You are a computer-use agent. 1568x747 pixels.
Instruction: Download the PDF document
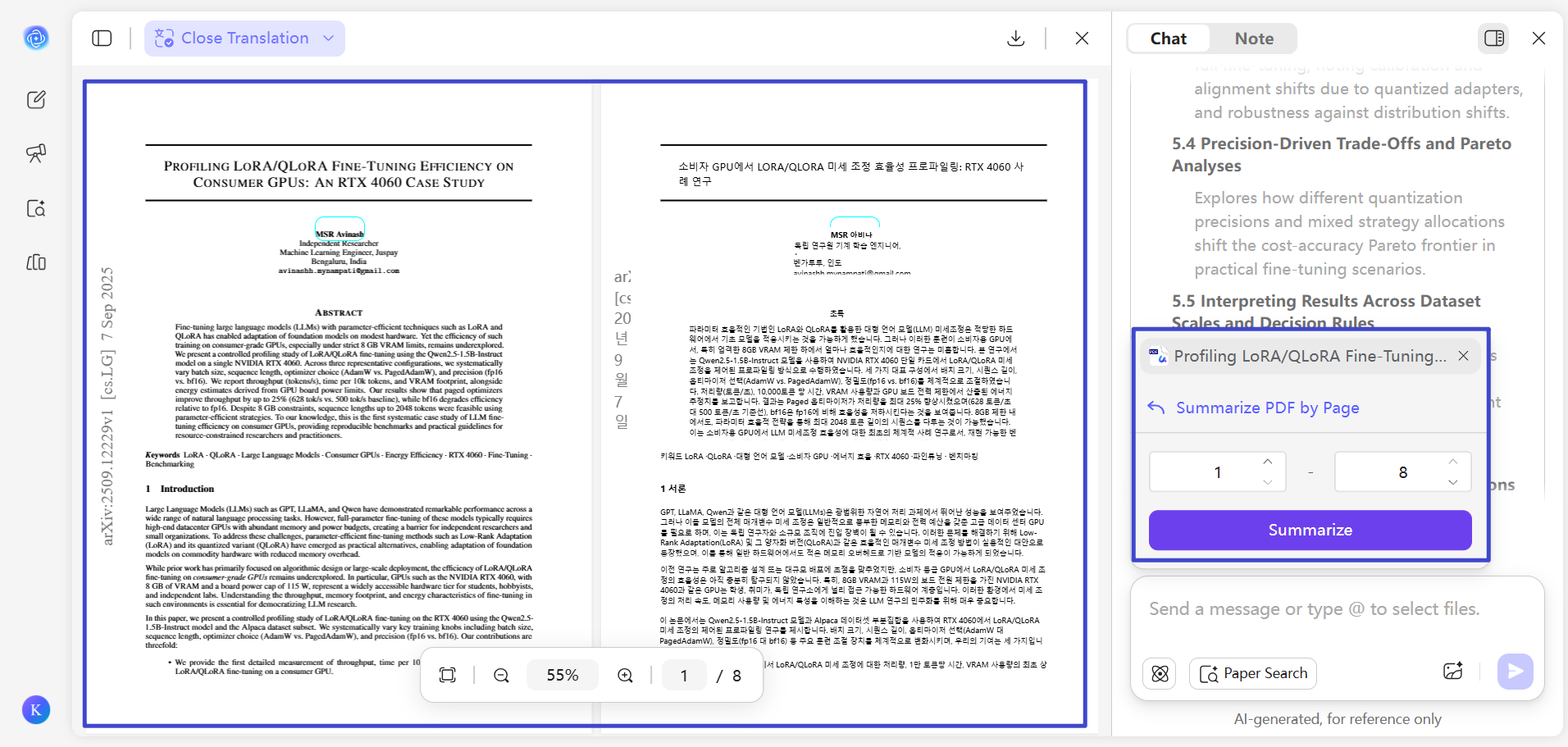(1015, 39)
